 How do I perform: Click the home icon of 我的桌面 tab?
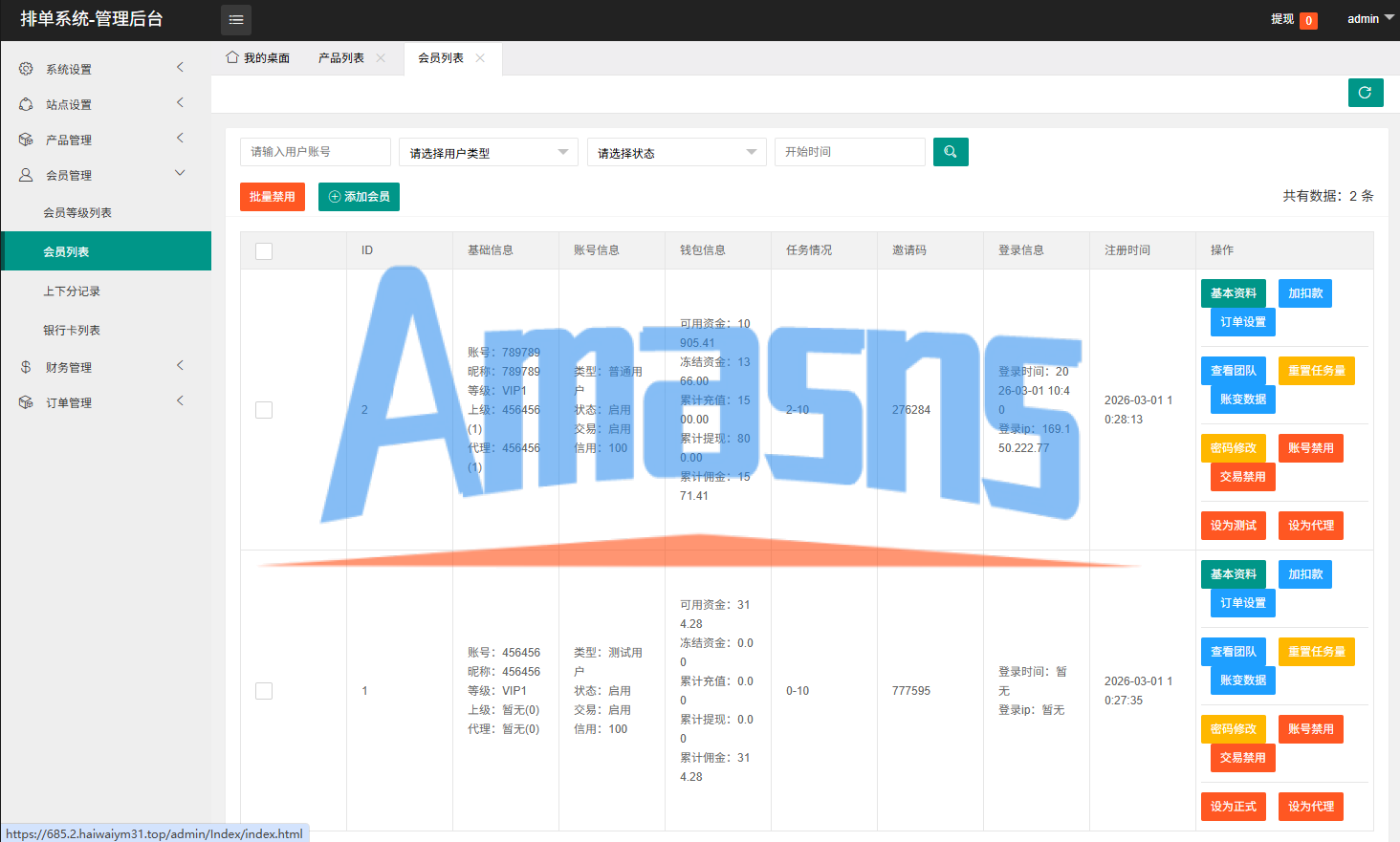[x=232, y=57]
